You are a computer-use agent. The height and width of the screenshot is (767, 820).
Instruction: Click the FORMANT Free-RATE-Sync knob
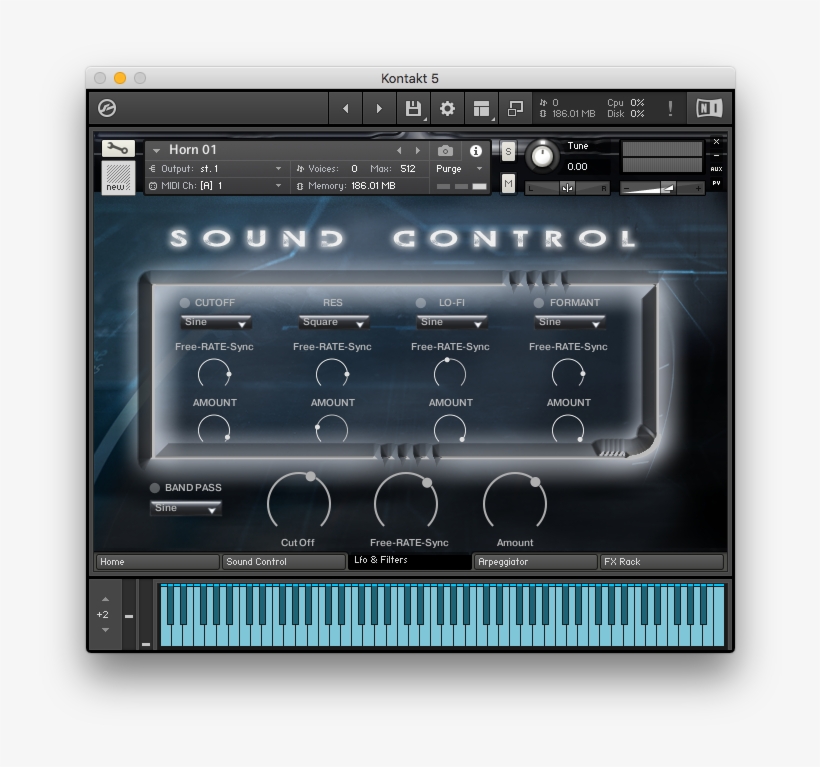[x=568, y=373]
